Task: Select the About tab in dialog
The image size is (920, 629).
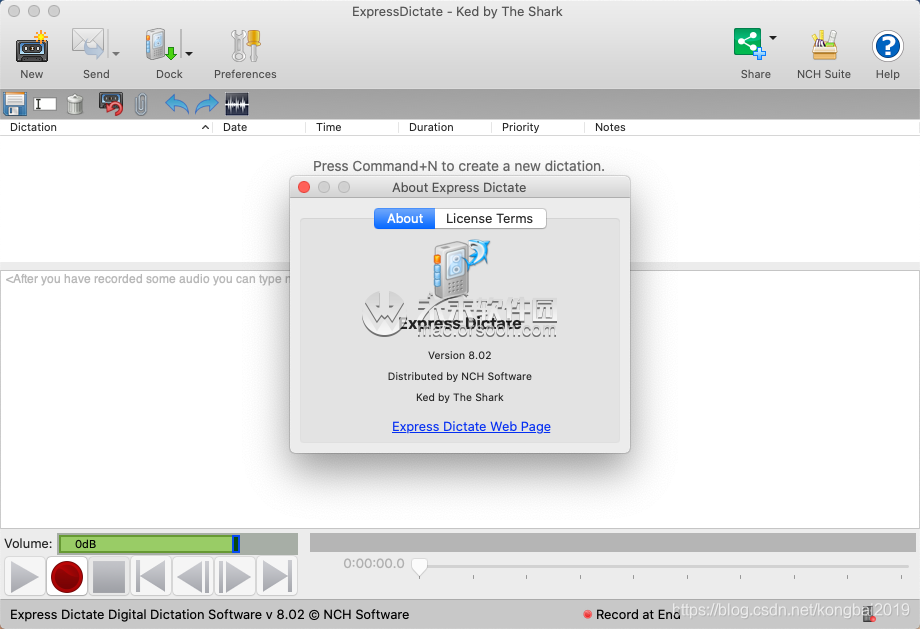Action: [x=405, y=218]
